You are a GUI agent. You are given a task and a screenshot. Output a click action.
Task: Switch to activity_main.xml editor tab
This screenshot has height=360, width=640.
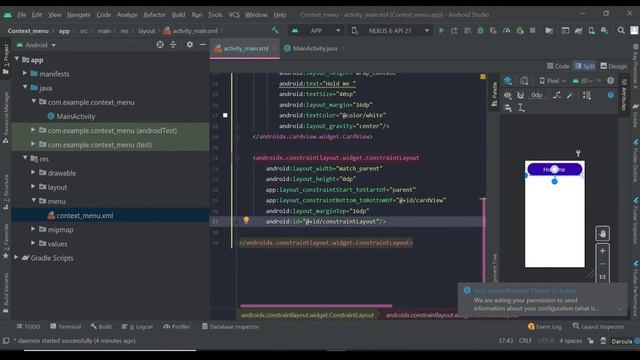click(x=245, y=48)
